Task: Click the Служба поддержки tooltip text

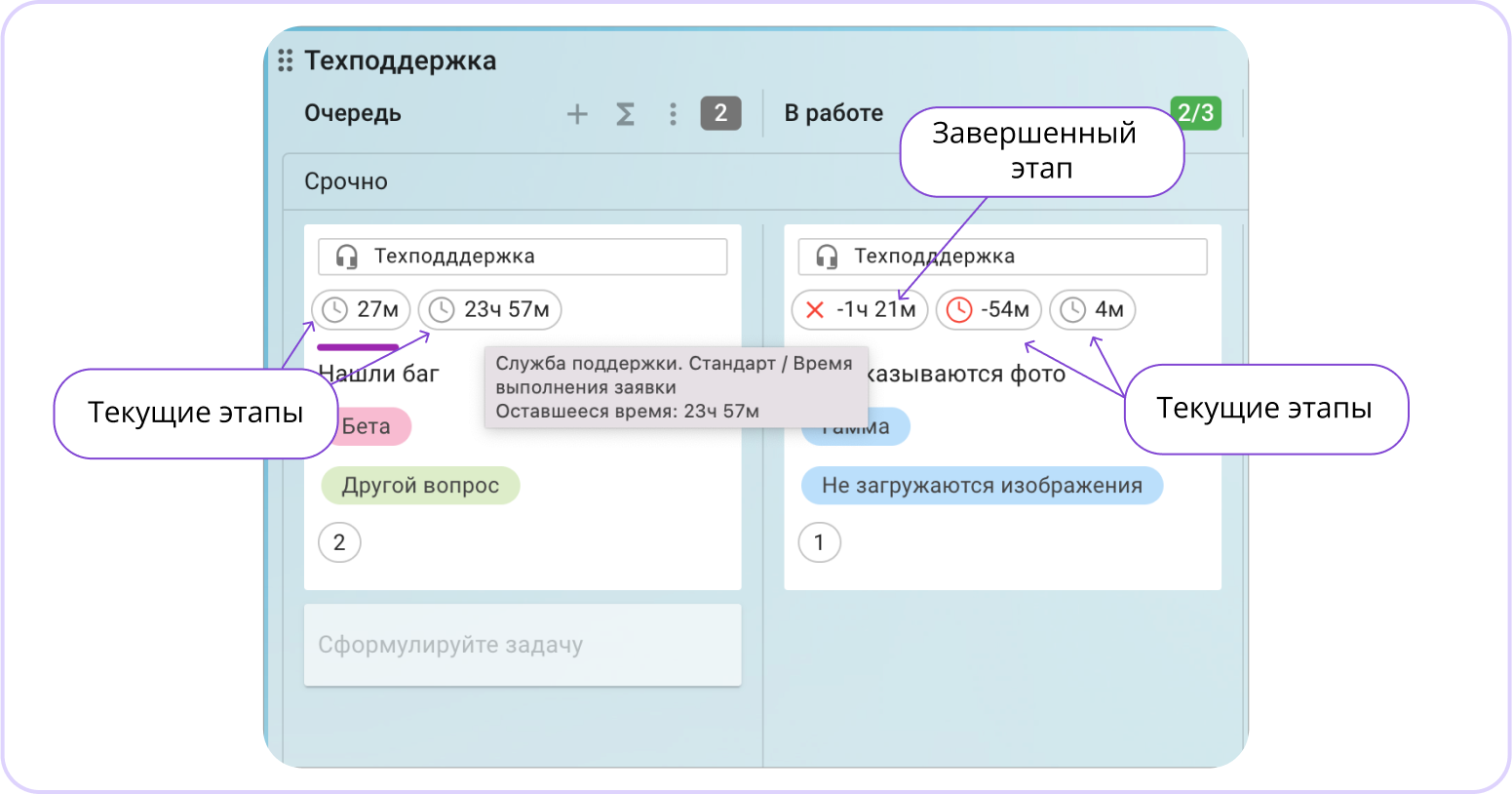Action: [674, 387]
